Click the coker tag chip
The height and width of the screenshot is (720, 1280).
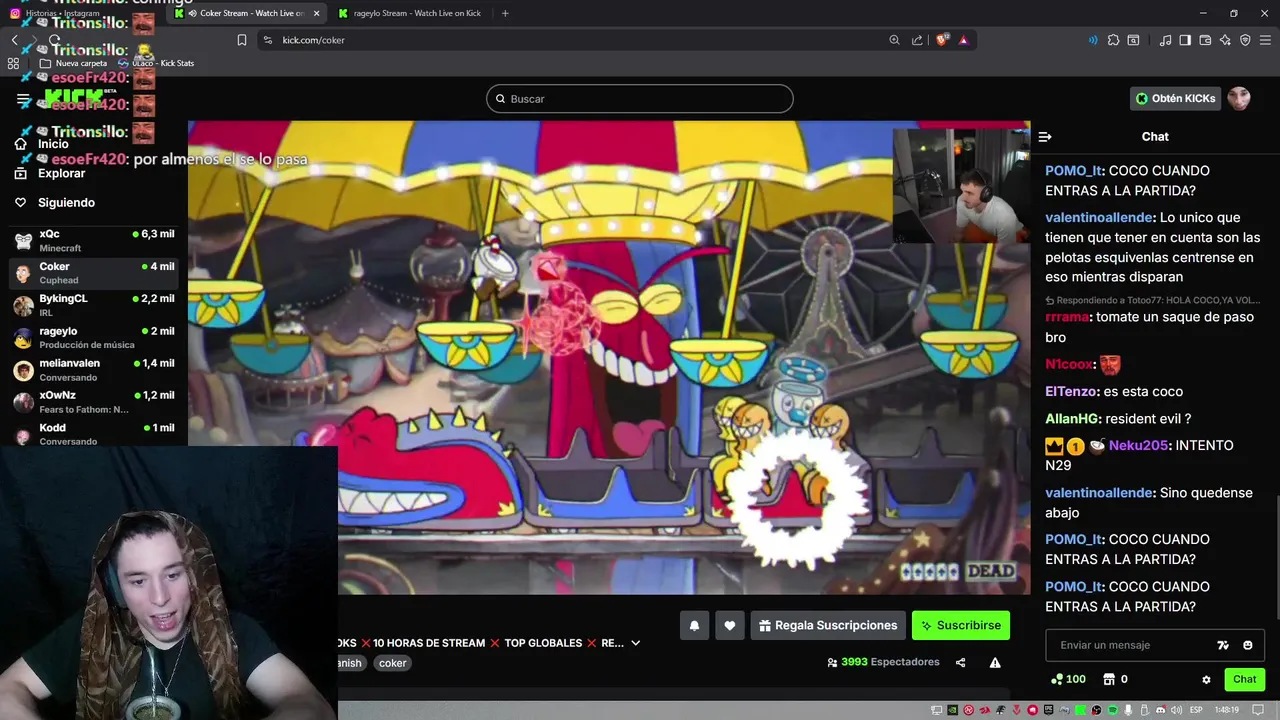[393, 663]
